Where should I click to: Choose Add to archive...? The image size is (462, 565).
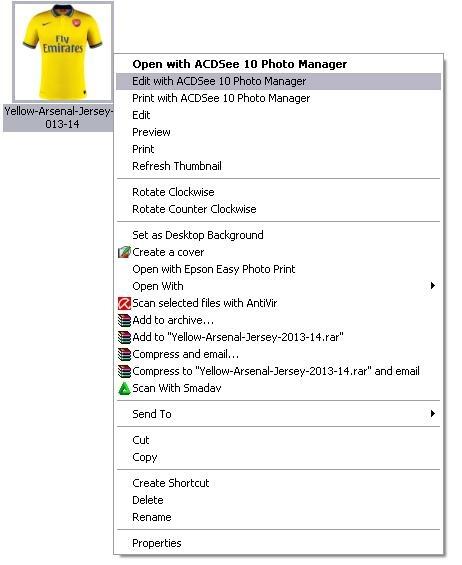(x=278, y=320)
